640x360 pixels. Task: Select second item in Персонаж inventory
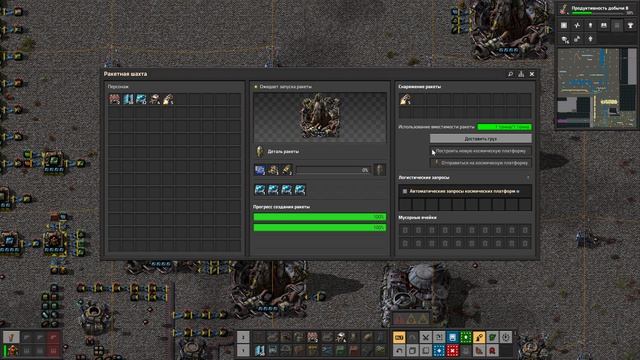pyautogui.click(x=128, y=99)
